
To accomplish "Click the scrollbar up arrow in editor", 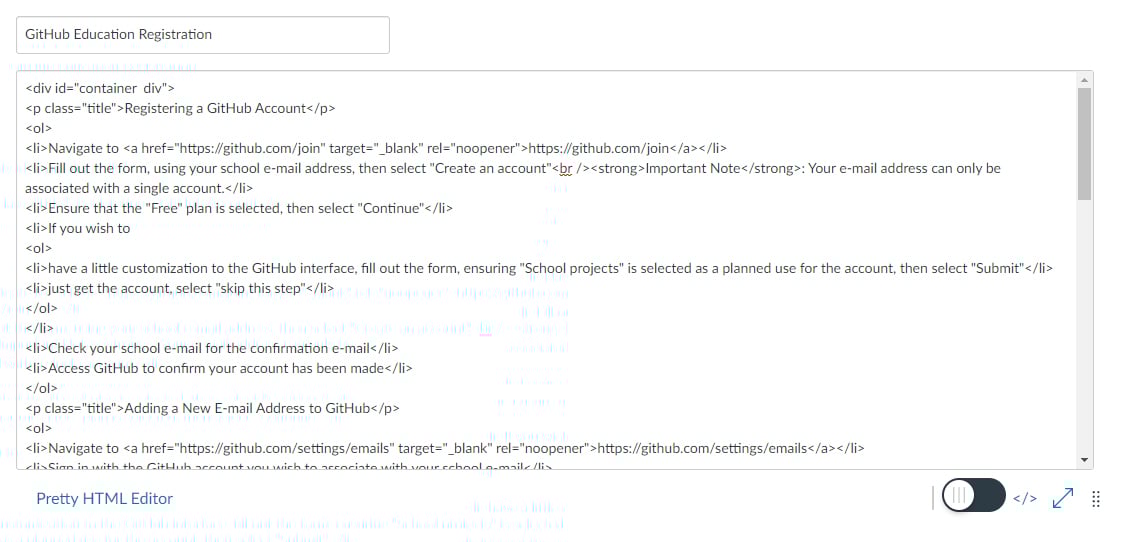I will point(1084,80).
